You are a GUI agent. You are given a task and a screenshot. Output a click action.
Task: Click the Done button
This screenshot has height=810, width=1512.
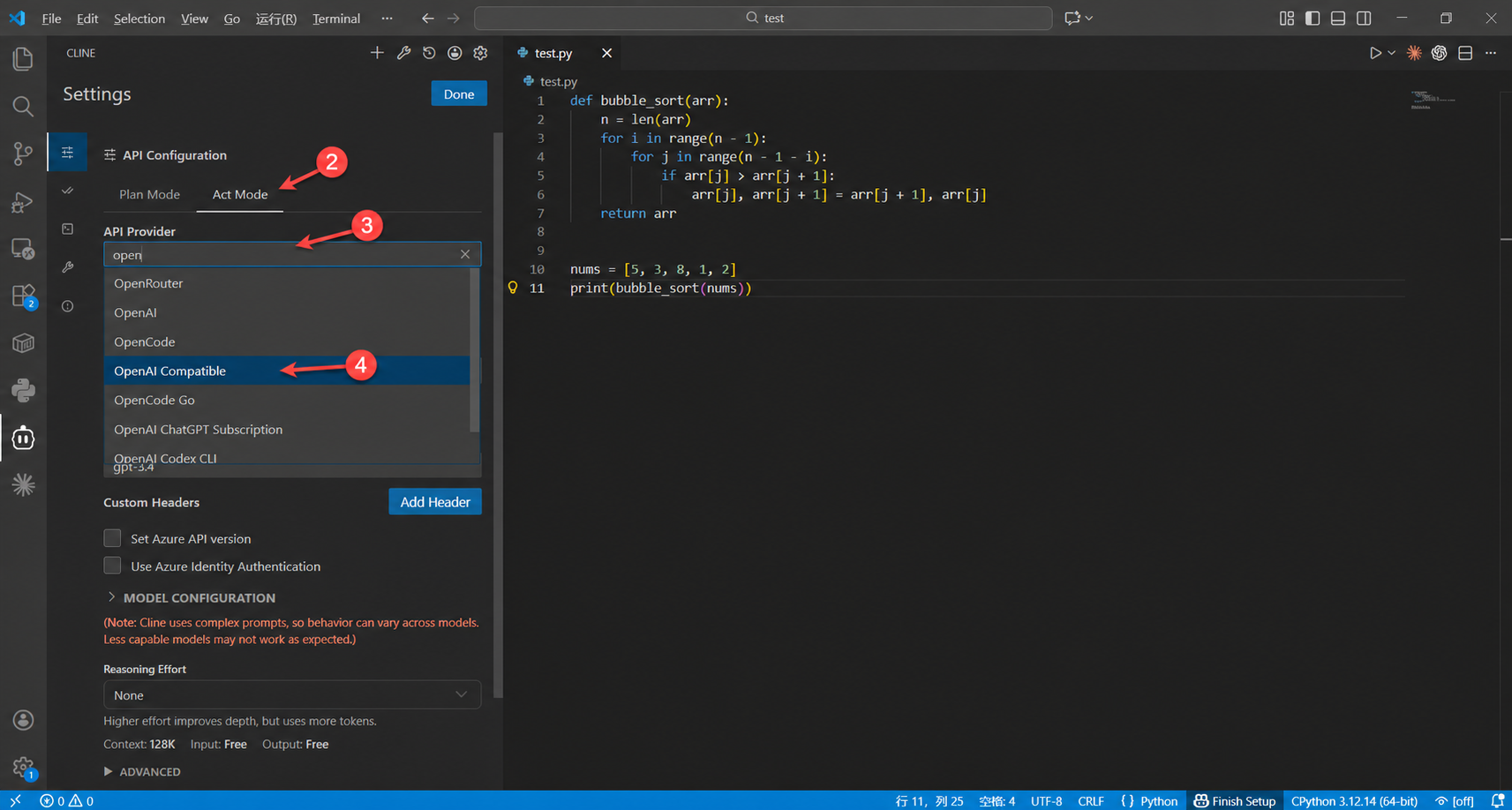(x=459, y=94)
